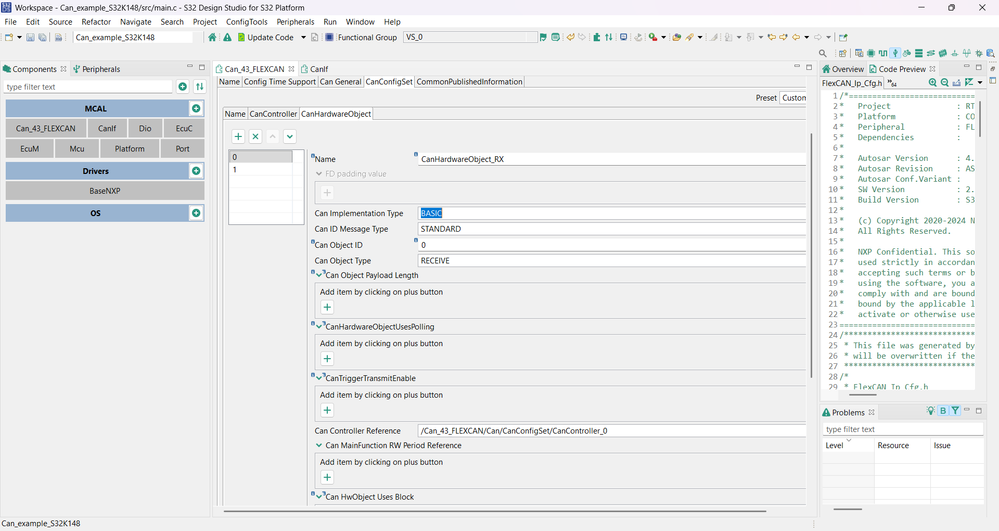Screen dimensions: 999x531
Task: Switch to the CanIf editor tab
Action: [315, 69]
